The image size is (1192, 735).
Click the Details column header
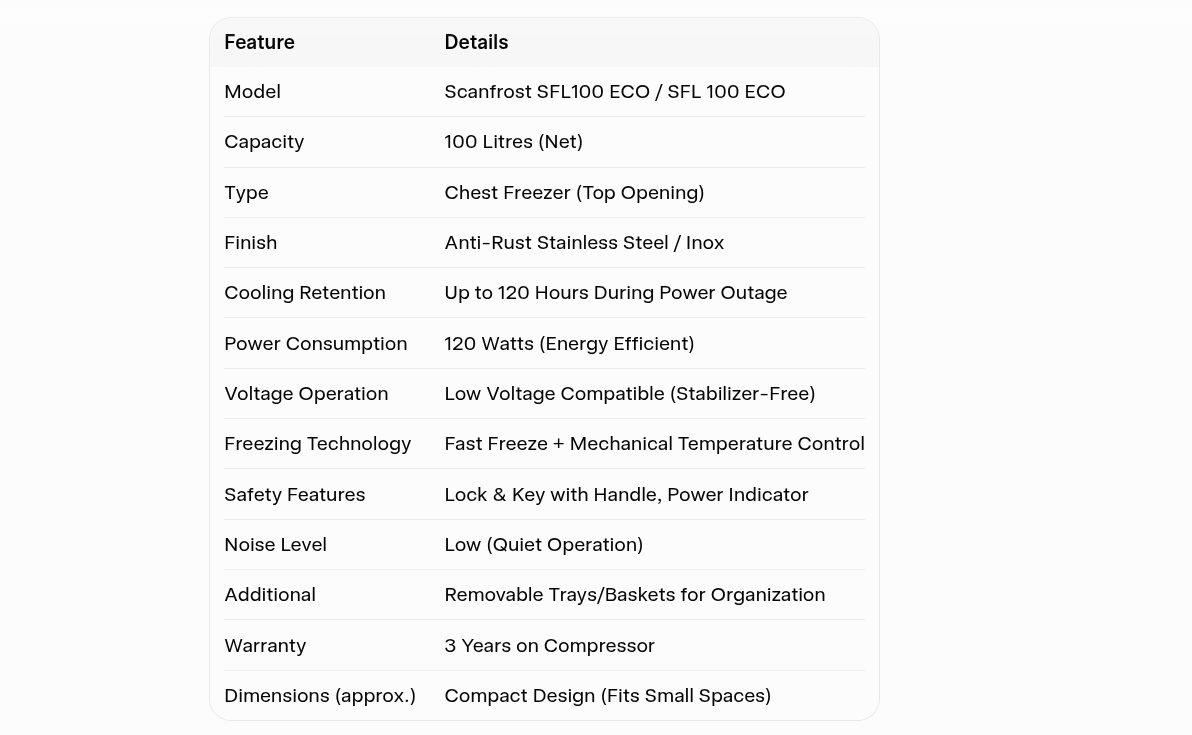coord(476,42)
